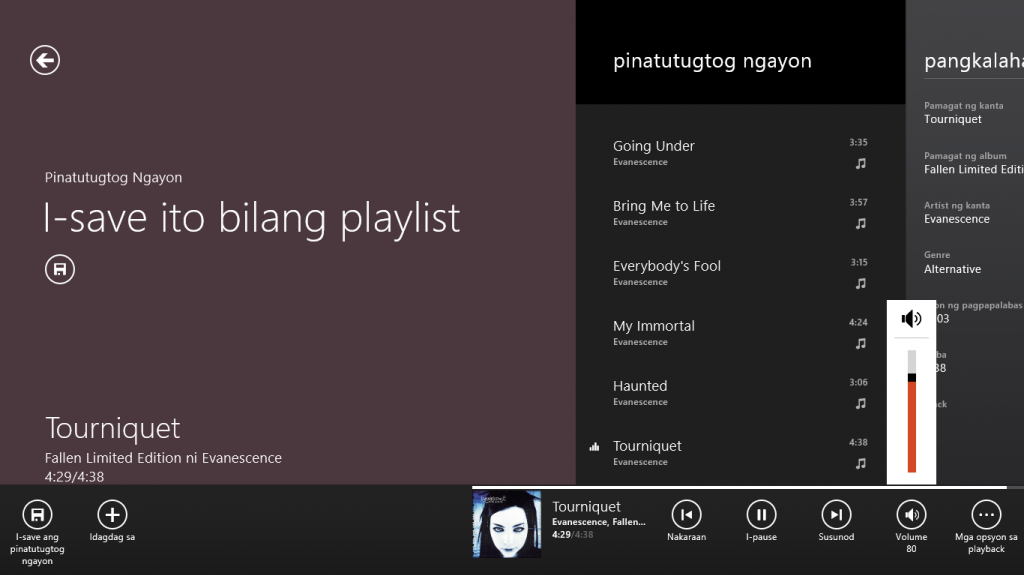Click the pinatutugtog ngayon header
Viewport: 1024px width, 575px height.
712,61
